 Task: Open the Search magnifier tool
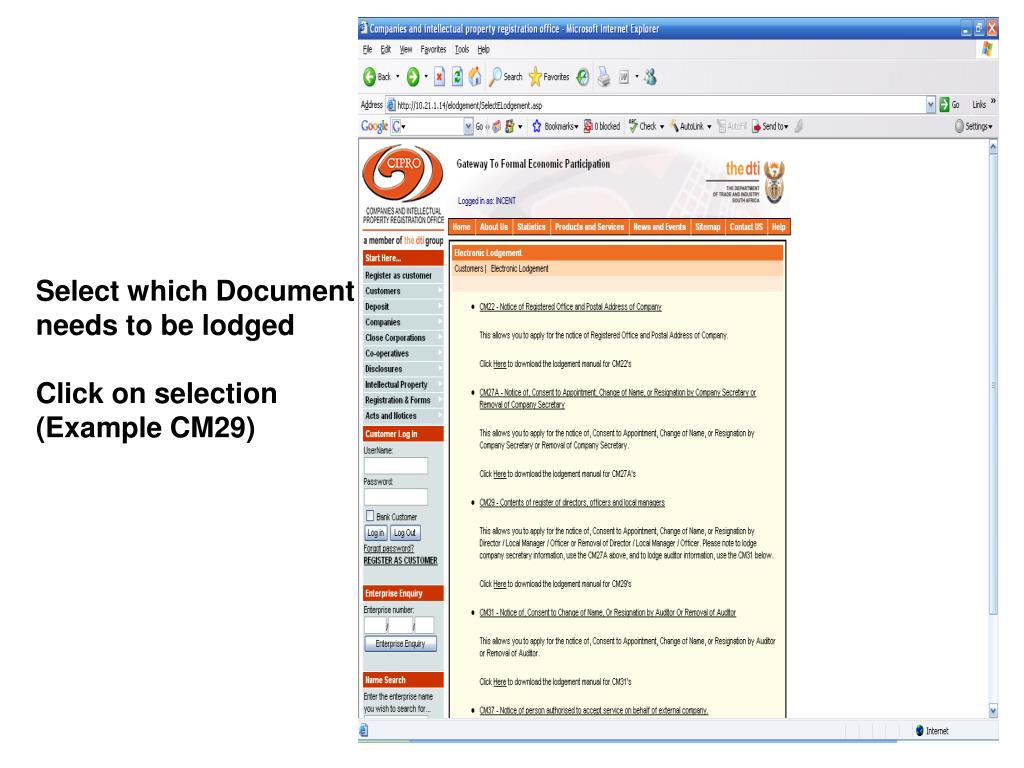506,77
